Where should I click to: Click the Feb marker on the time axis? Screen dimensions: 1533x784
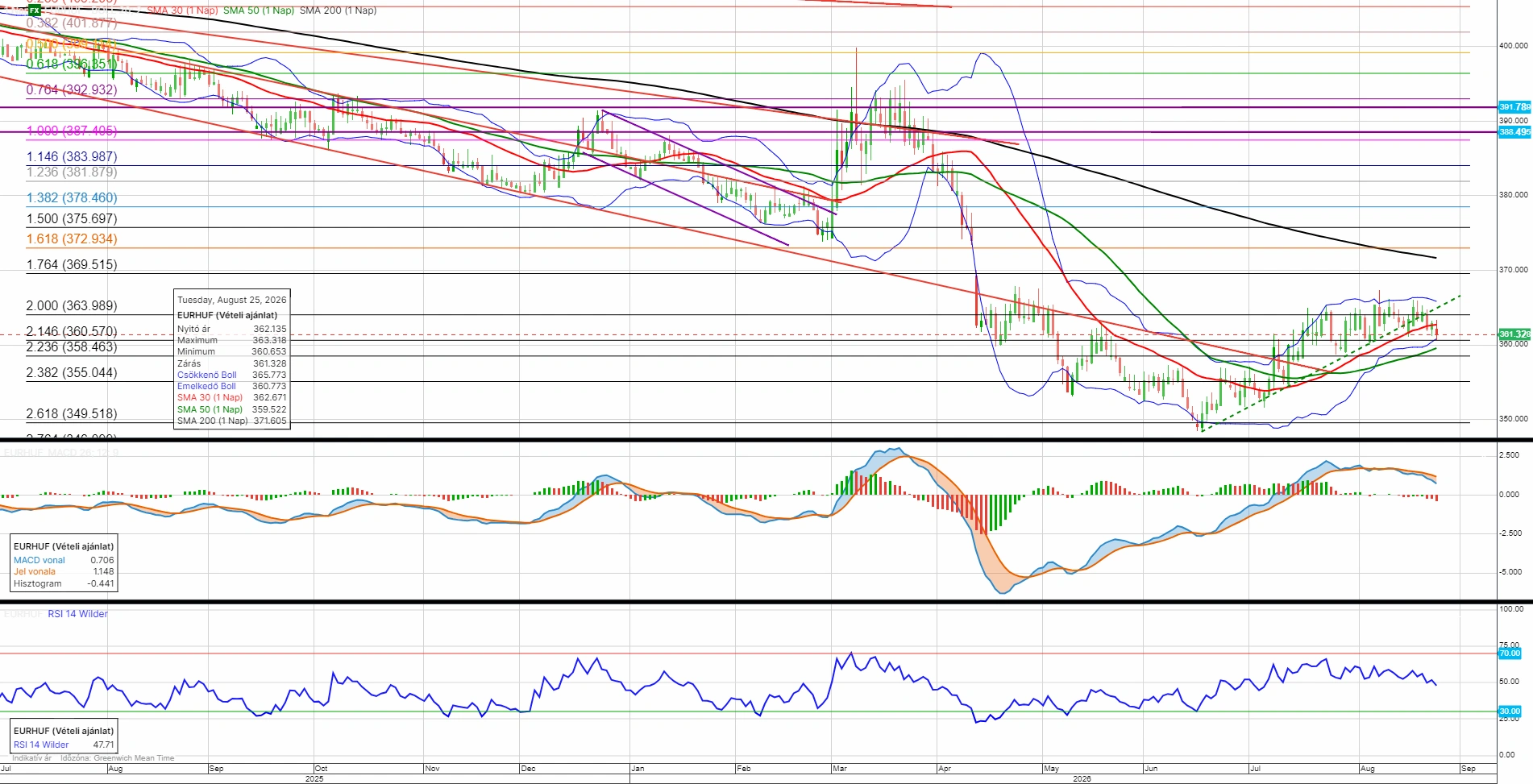(x=744, y=769)
